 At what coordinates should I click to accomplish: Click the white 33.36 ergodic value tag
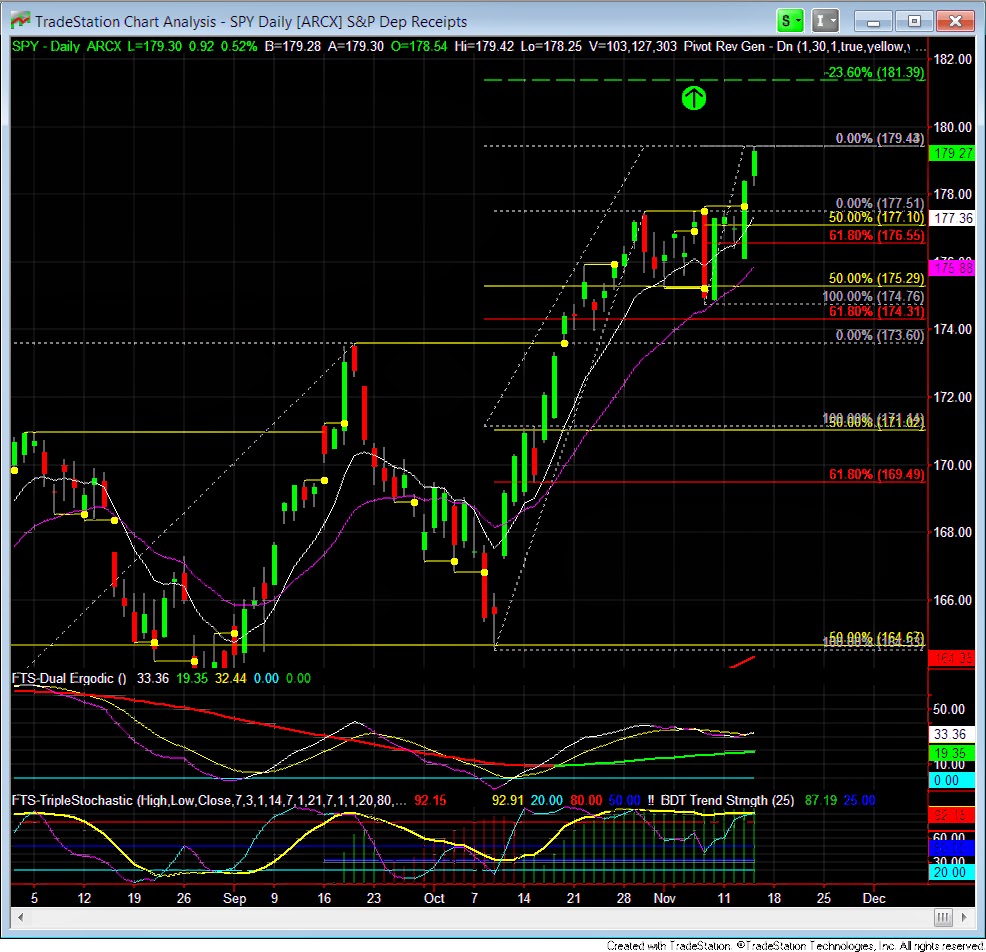[x=951, y=734]
